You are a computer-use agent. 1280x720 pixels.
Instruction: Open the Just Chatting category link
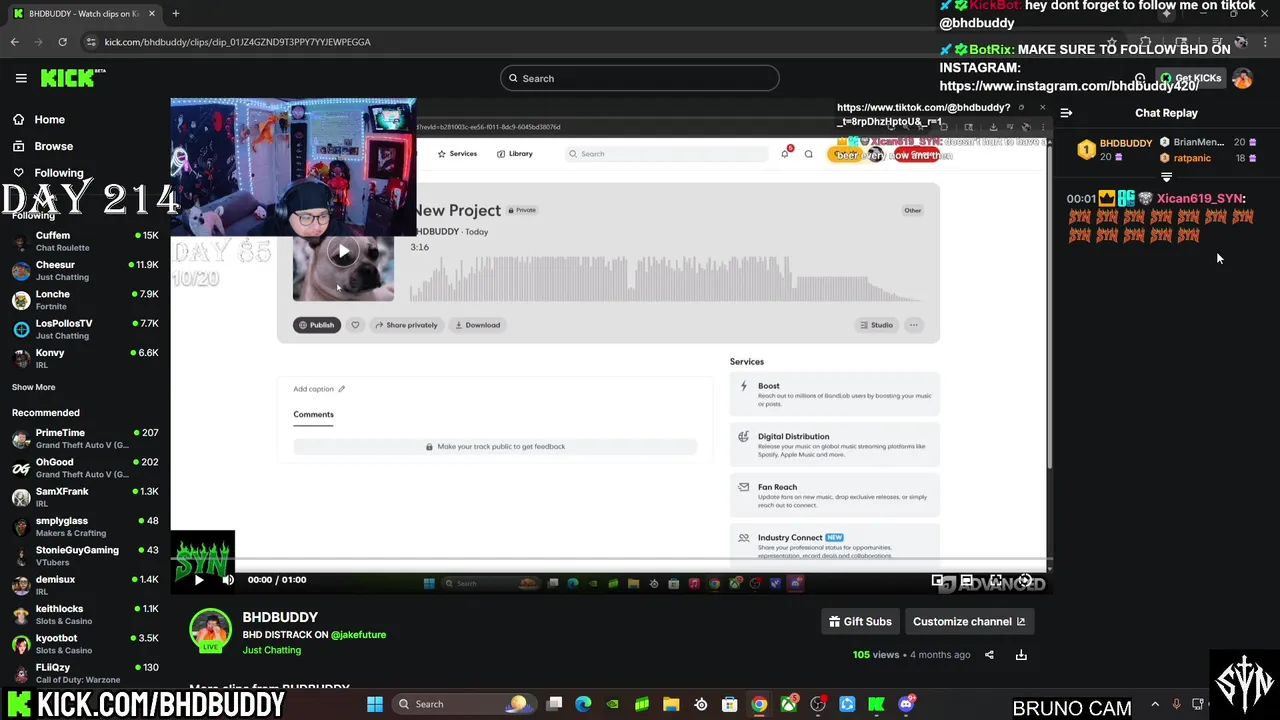click(271, 650)
